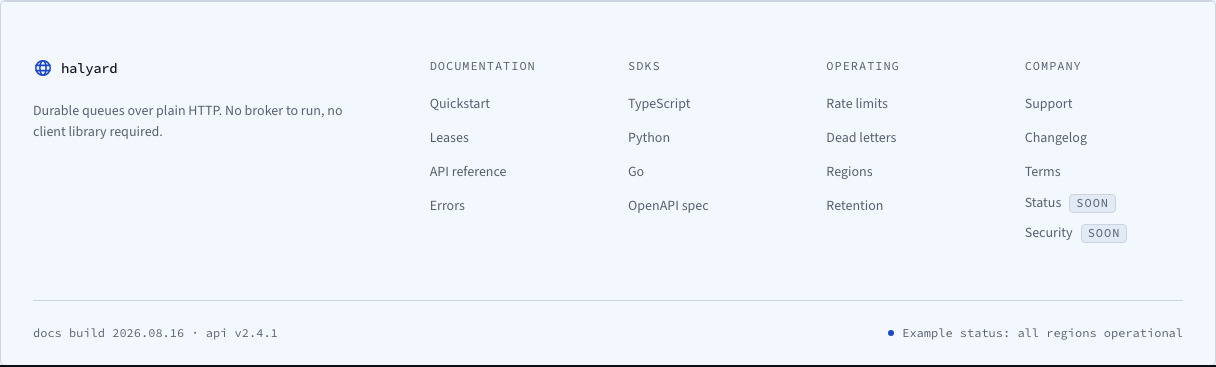Click the Status footer item
This screenshot has height=367, width=1216.
click(x=1043, y=203)
